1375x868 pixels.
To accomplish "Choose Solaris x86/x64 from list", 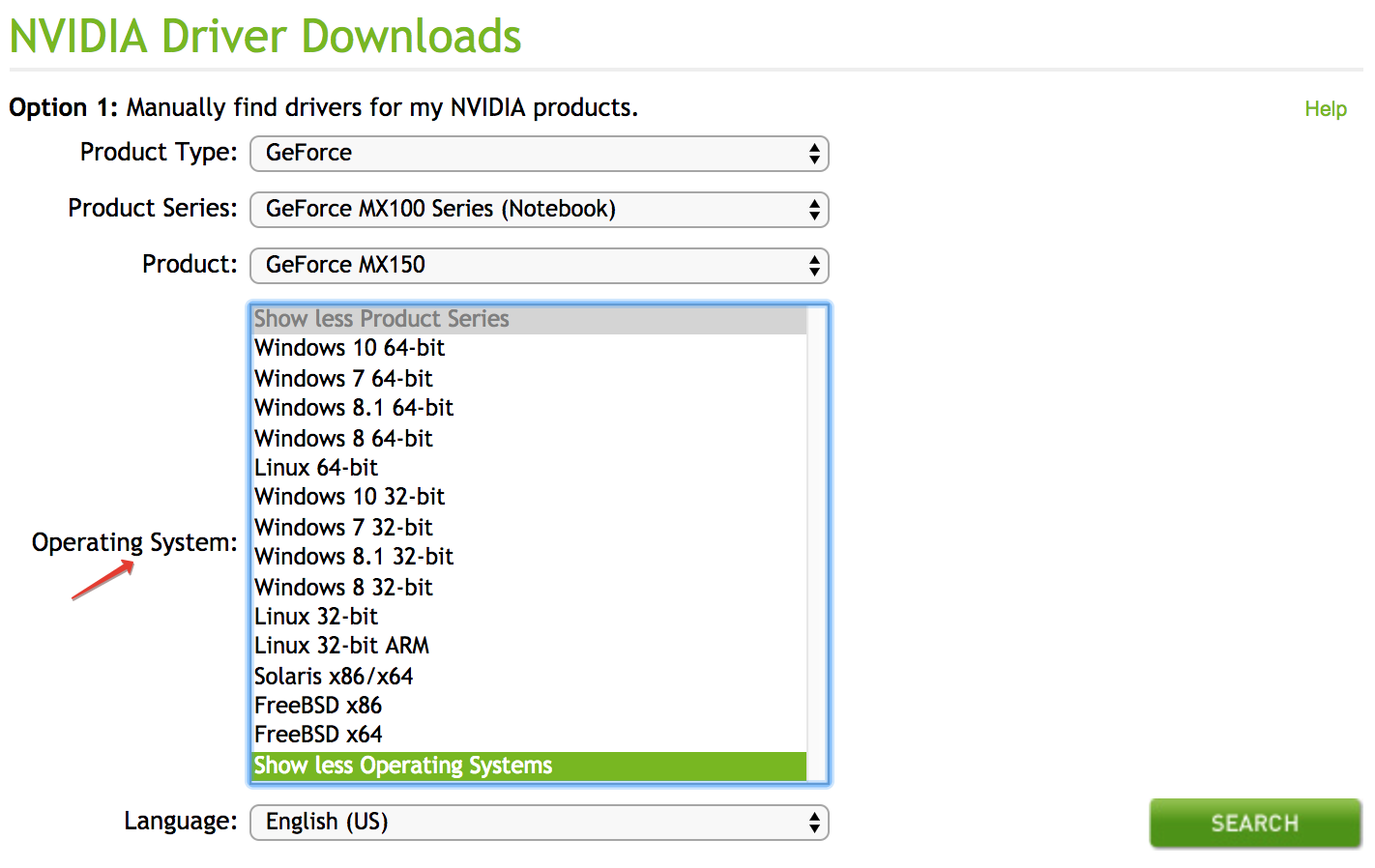I will pos(529,677).
